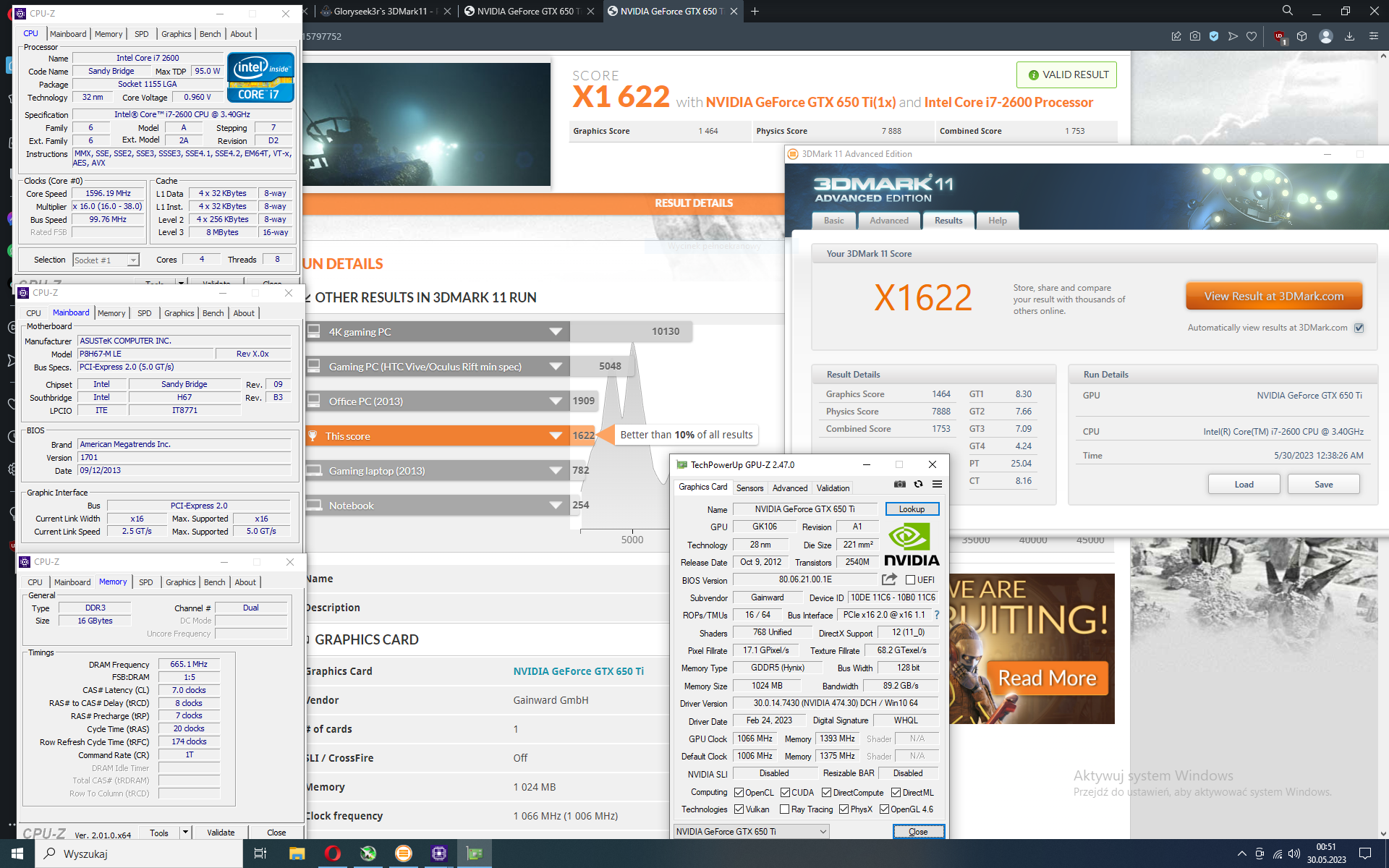
Task: Open File Explorer from the taskbar
Action: (x=297, y=854)
